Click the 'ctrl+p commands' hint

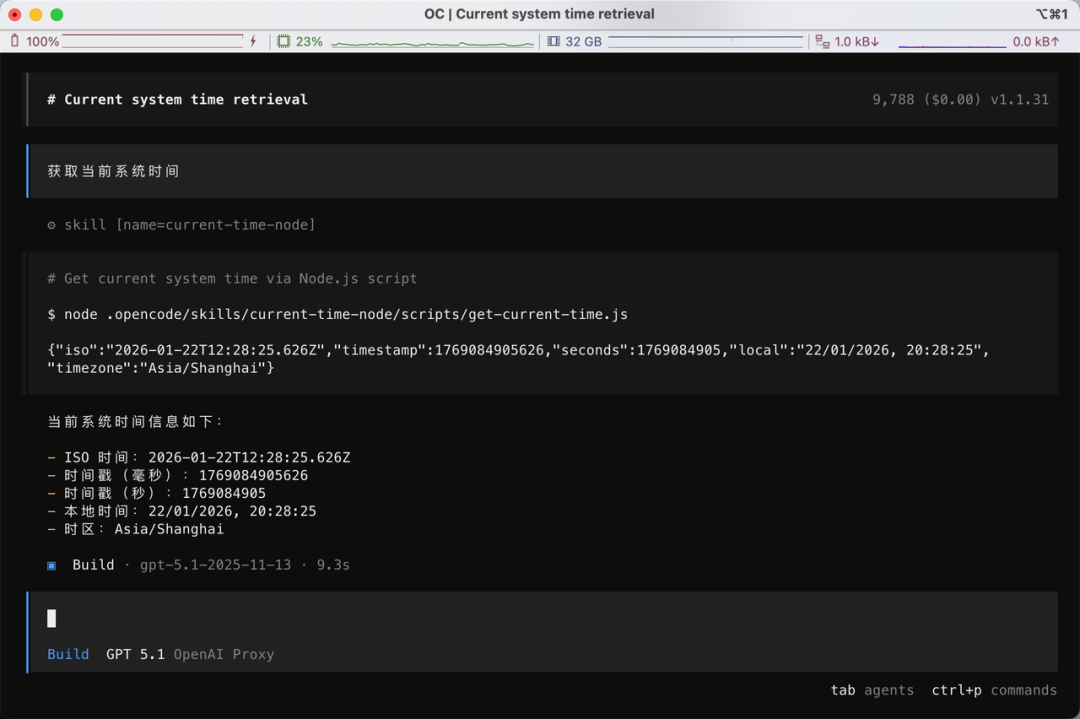993,690
